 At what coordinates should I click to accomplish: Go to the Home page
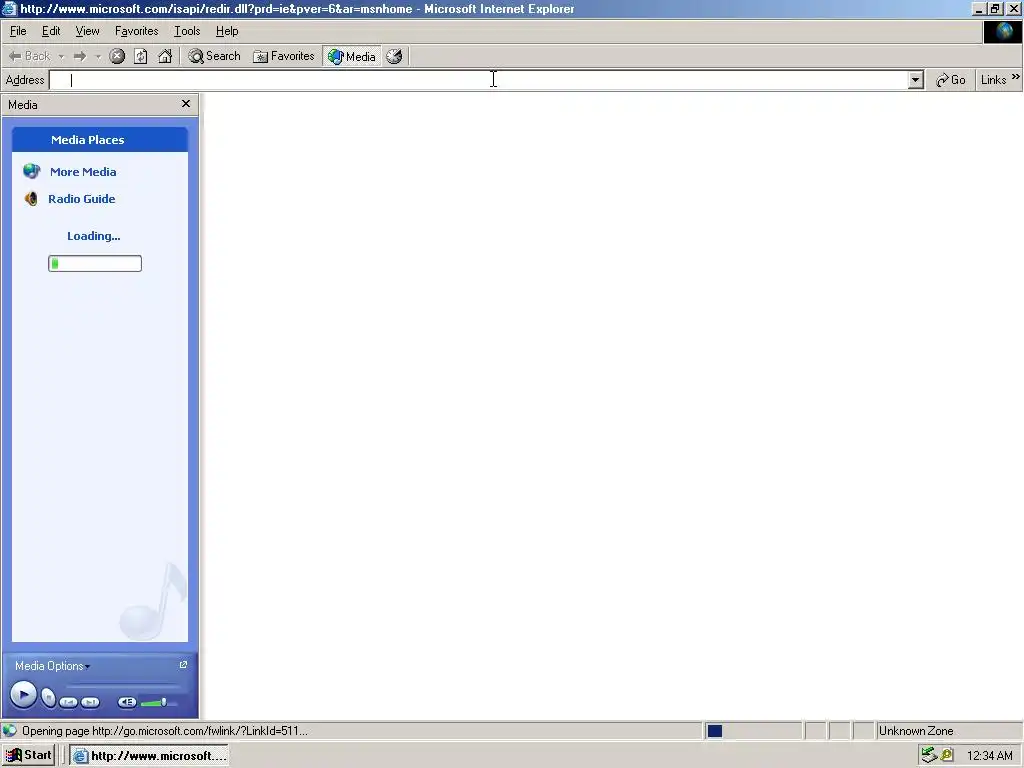tap(165, 56)
